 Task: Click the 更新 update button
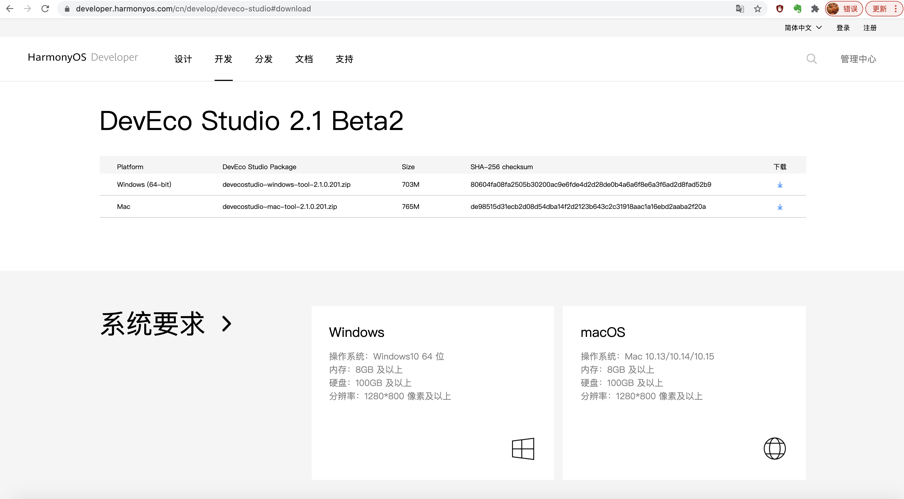pyautogui.click(x=879, y=9)
